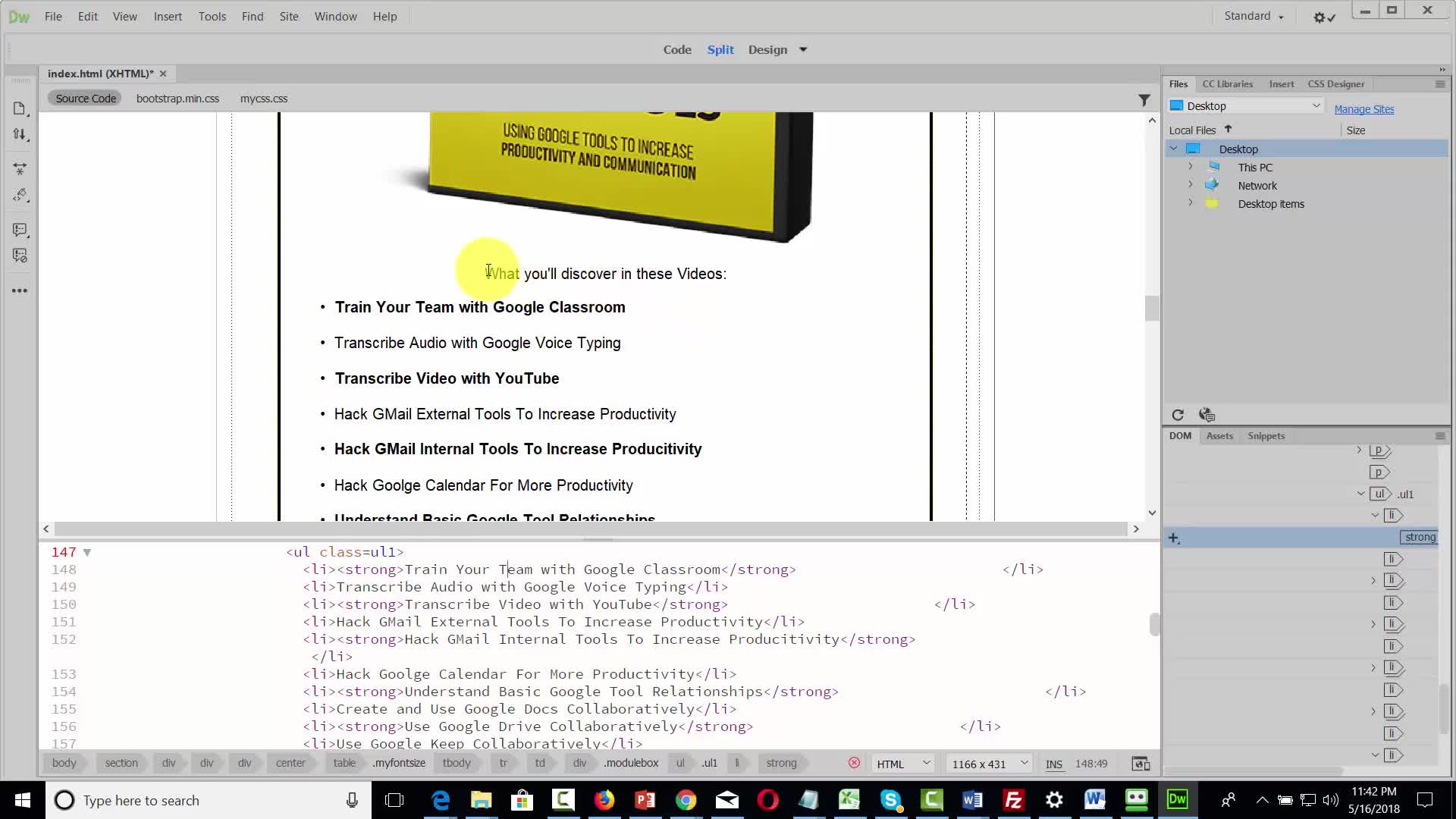The width and height of the screenshot is (1456, 819).
Task: Open Skype from the taskbar
Action: pyautogui.click(x=890, y=800)
